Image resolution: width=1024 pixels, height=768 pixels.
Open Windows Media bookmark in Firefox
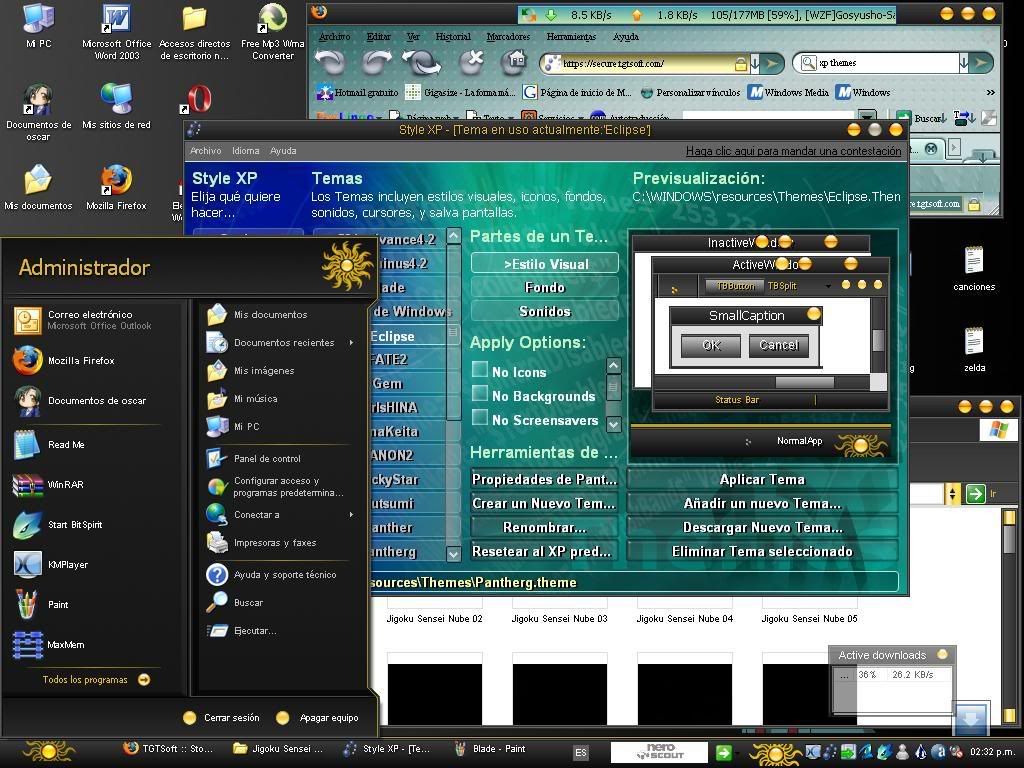789,93
